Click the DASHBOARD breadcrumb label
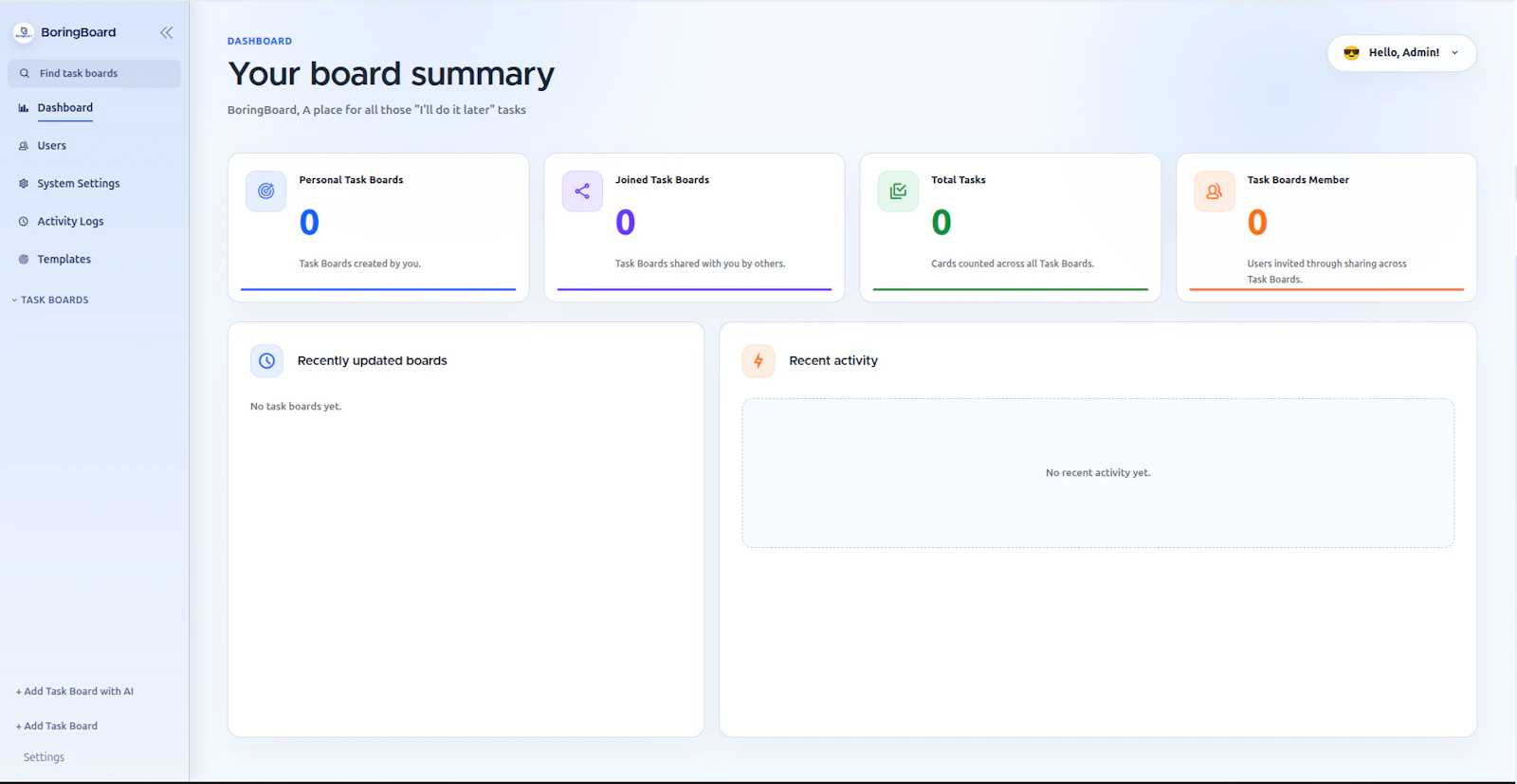1517x784 pixels. [x=260, y=41]
